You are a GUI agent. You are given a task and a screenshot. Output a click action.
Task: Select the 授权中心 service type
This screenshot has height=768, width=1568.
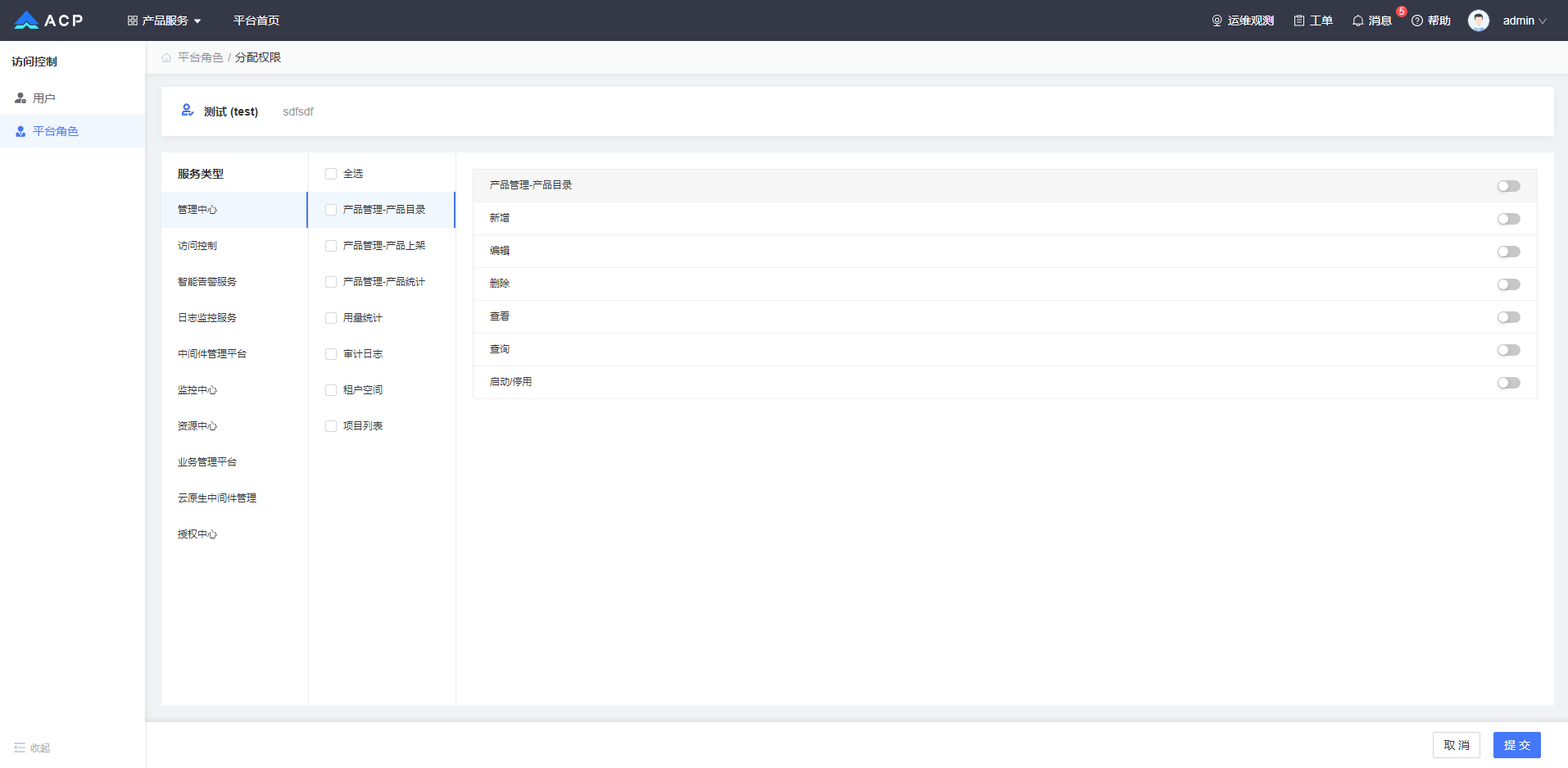point(234,534)
